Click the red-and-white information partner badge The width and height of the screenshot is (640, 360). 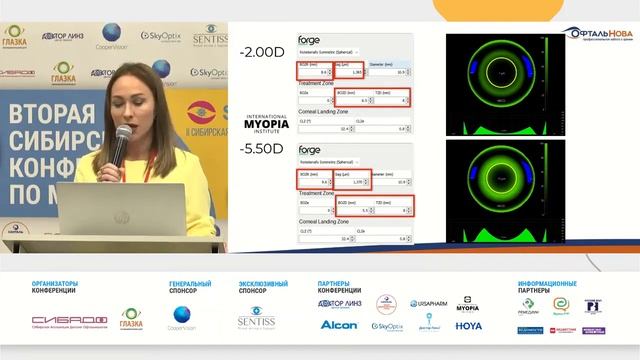click(562, 331)
